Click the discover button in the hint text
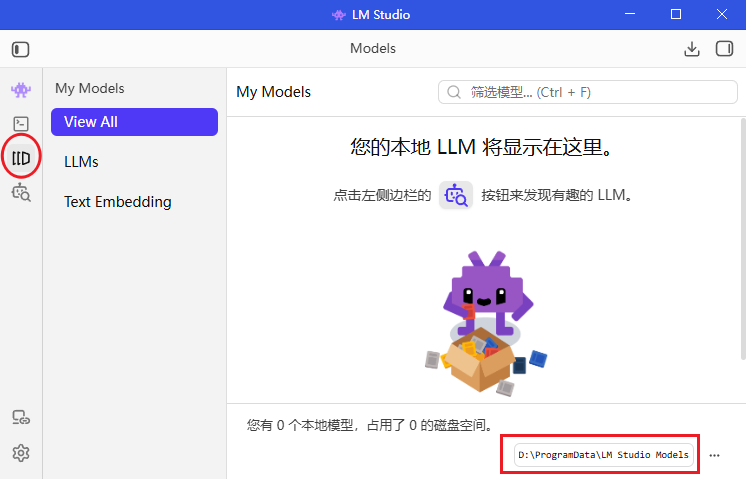The image size is (746, 479). pos(455,195)
